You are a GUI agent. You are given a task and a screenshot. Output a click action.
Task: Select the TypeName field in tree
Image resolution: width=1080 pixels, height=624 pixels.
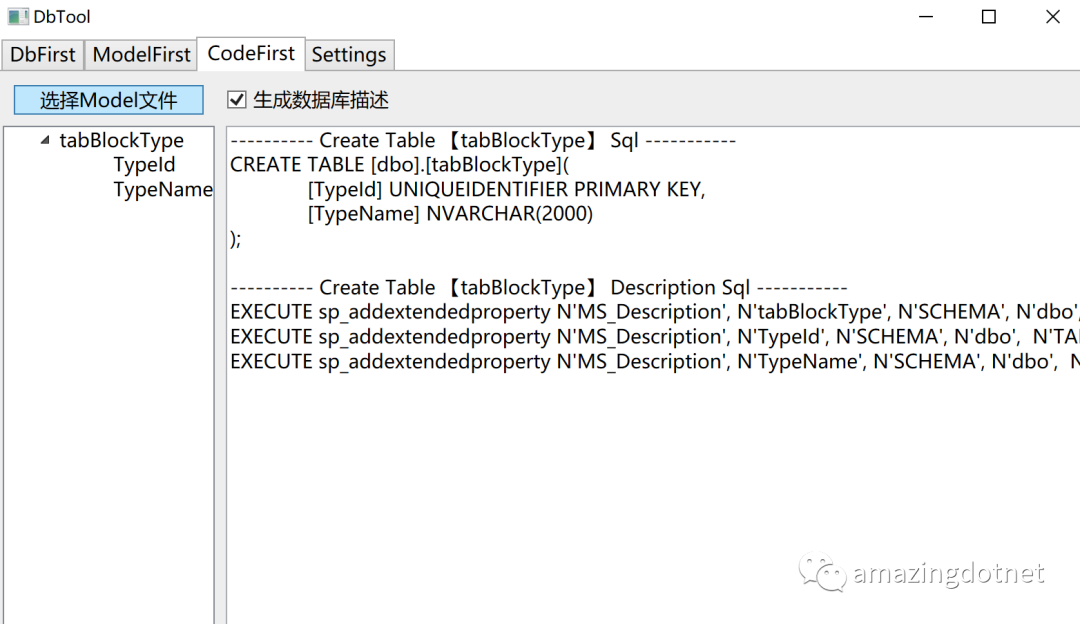pos(163,190)
